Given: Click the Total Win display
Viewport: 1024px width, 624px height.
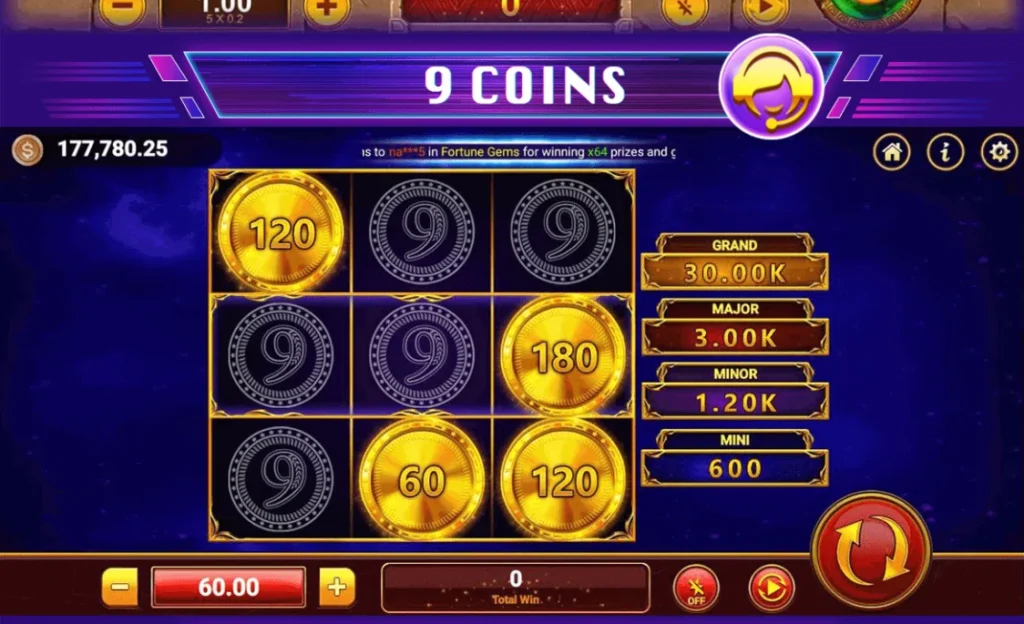Looking at the screenshot, I should coord(515,587).
